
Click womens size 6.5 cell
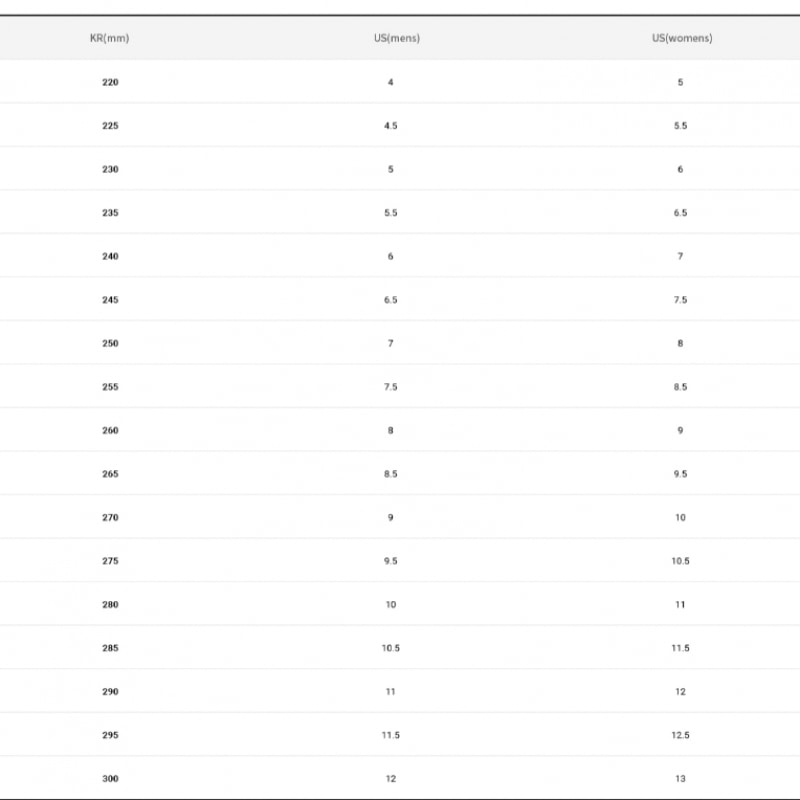[680, 213]
